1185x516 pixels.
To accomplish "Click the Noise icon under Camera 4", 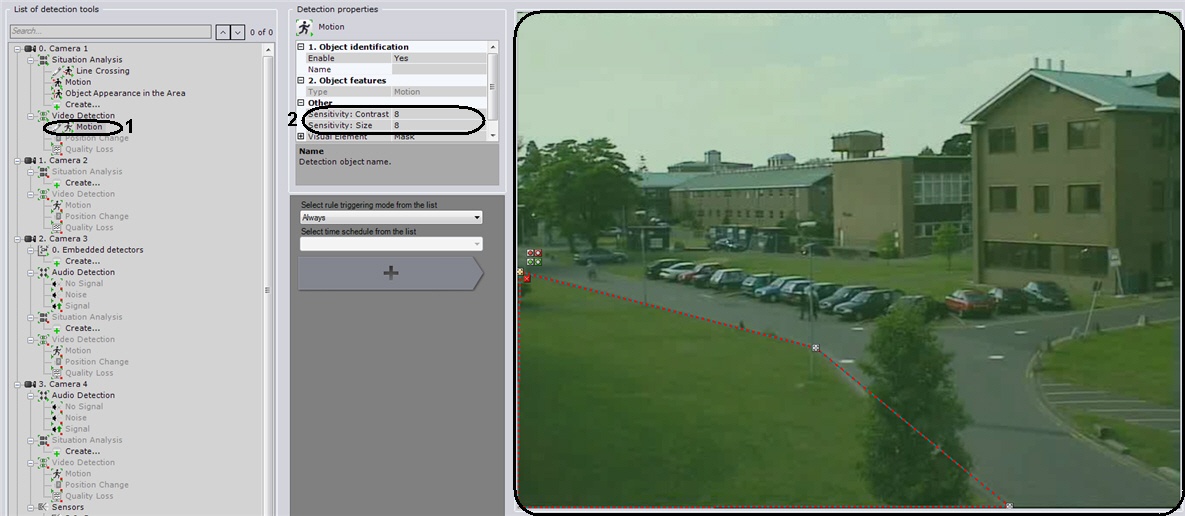I will pyautogui.click(x=57, y=418).
